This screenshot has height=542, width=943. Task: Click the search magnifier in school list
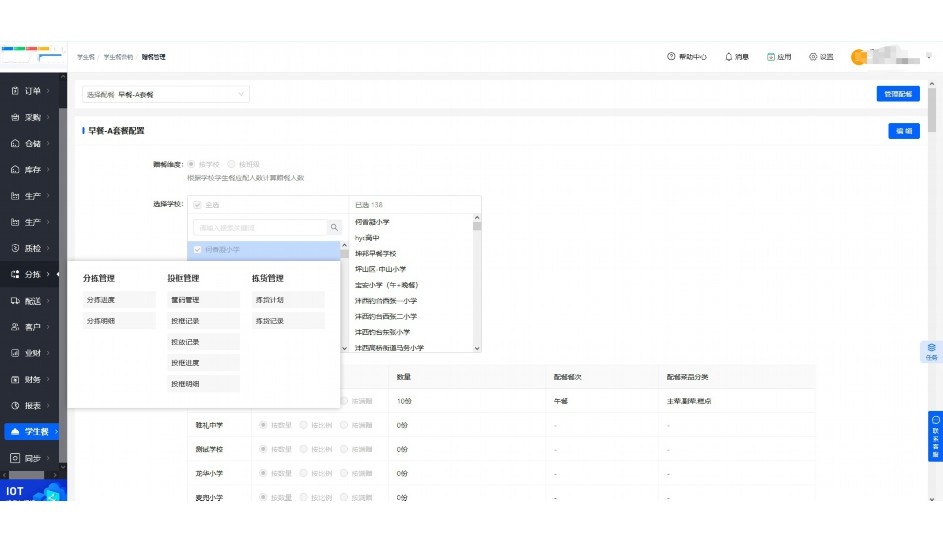(335, 228)
